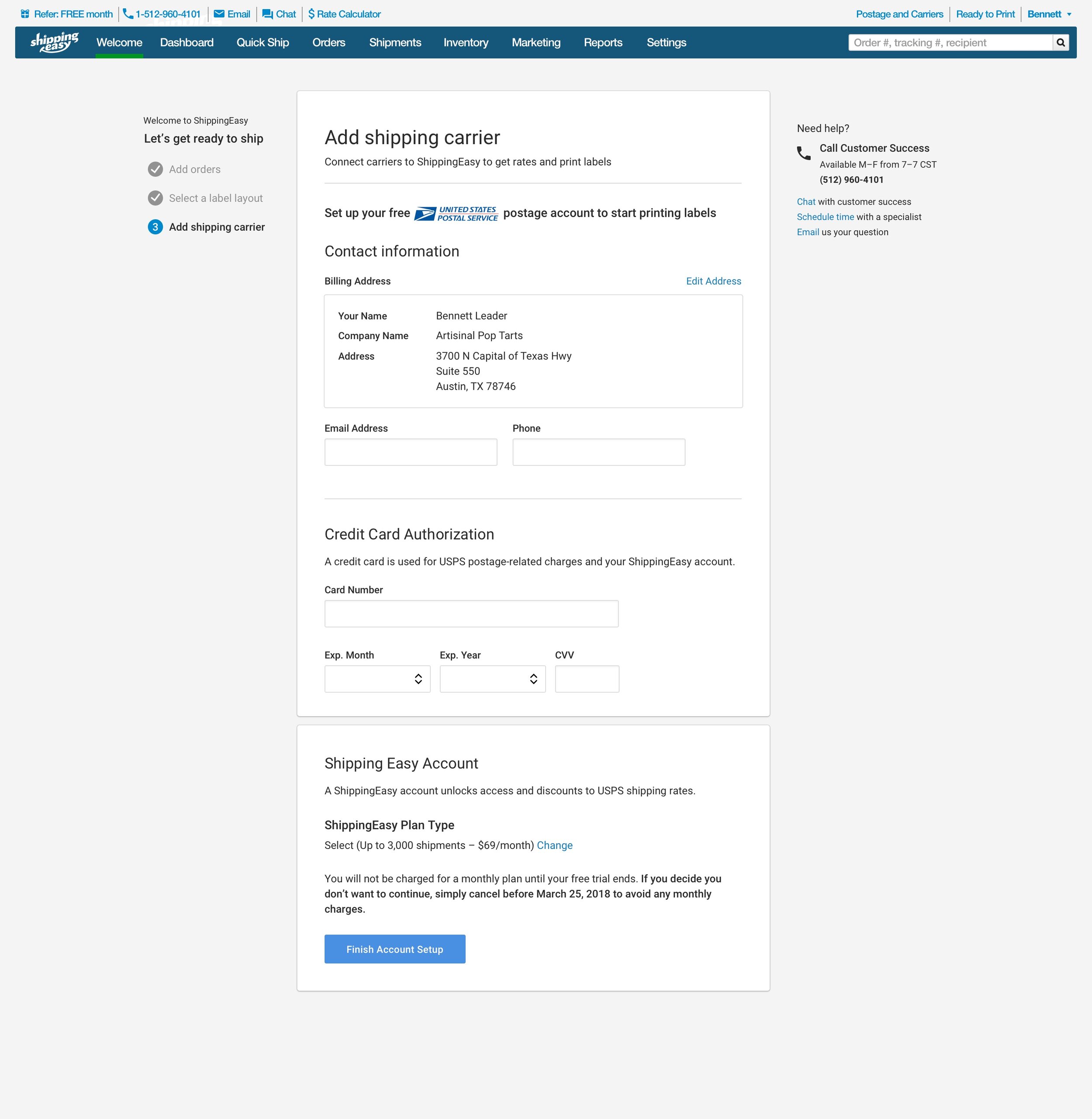Click the gift icon beside Refer

(x=25, y=14)
